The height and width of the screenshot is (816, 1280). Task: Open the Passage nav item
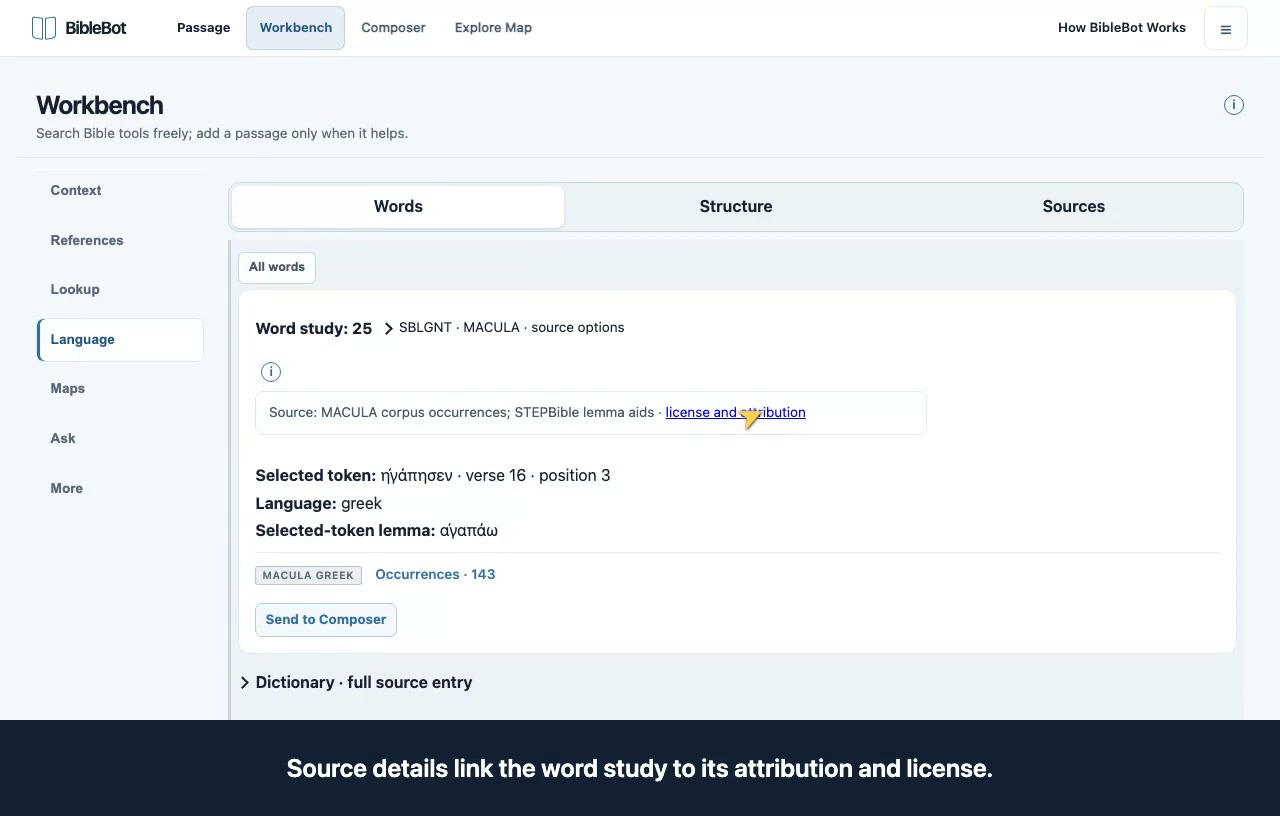[204, 28]
